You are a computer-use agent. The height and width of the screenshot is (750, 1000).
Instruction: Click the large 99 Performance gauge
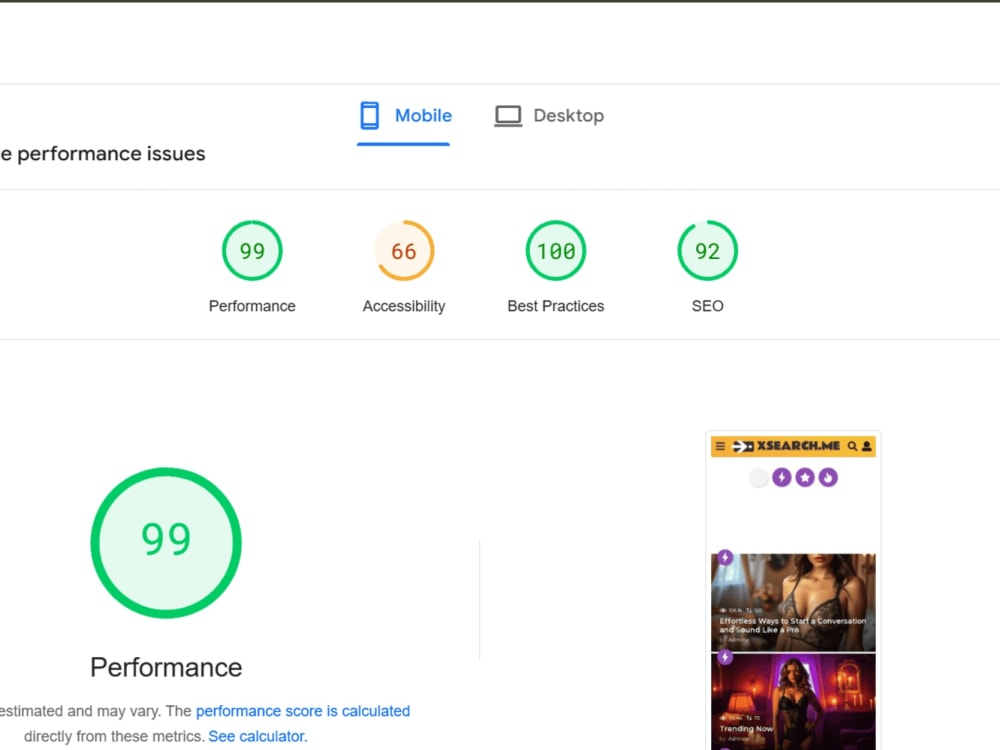pyautogui.click(x=166, y=543)
